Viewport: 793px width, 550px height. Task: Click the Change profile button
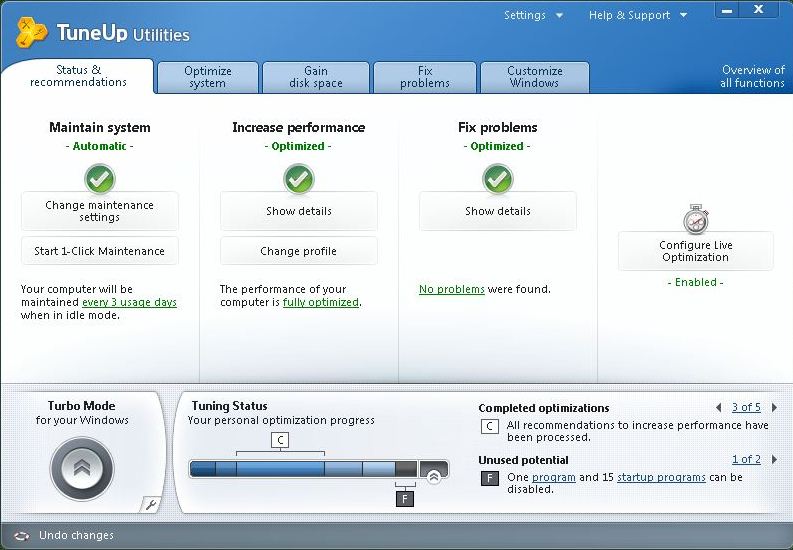coord(299,251)
